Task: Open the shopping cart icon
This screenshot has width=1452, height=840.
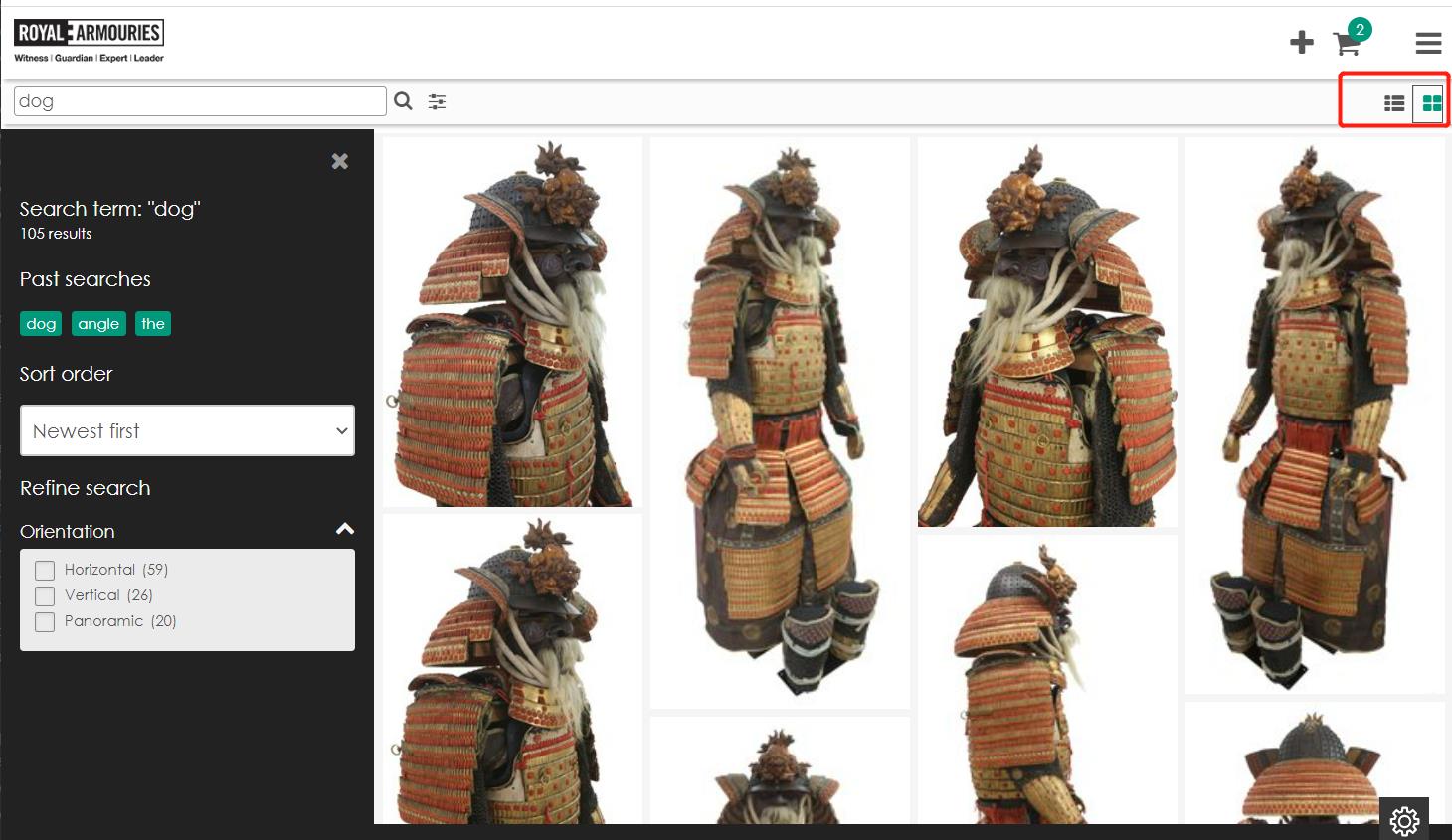Action: [1347, 44]
